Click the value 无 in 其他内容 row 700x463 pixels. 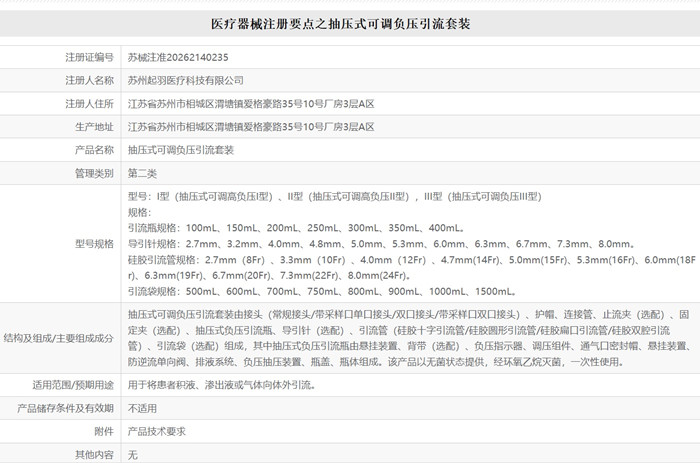(133, 455)
